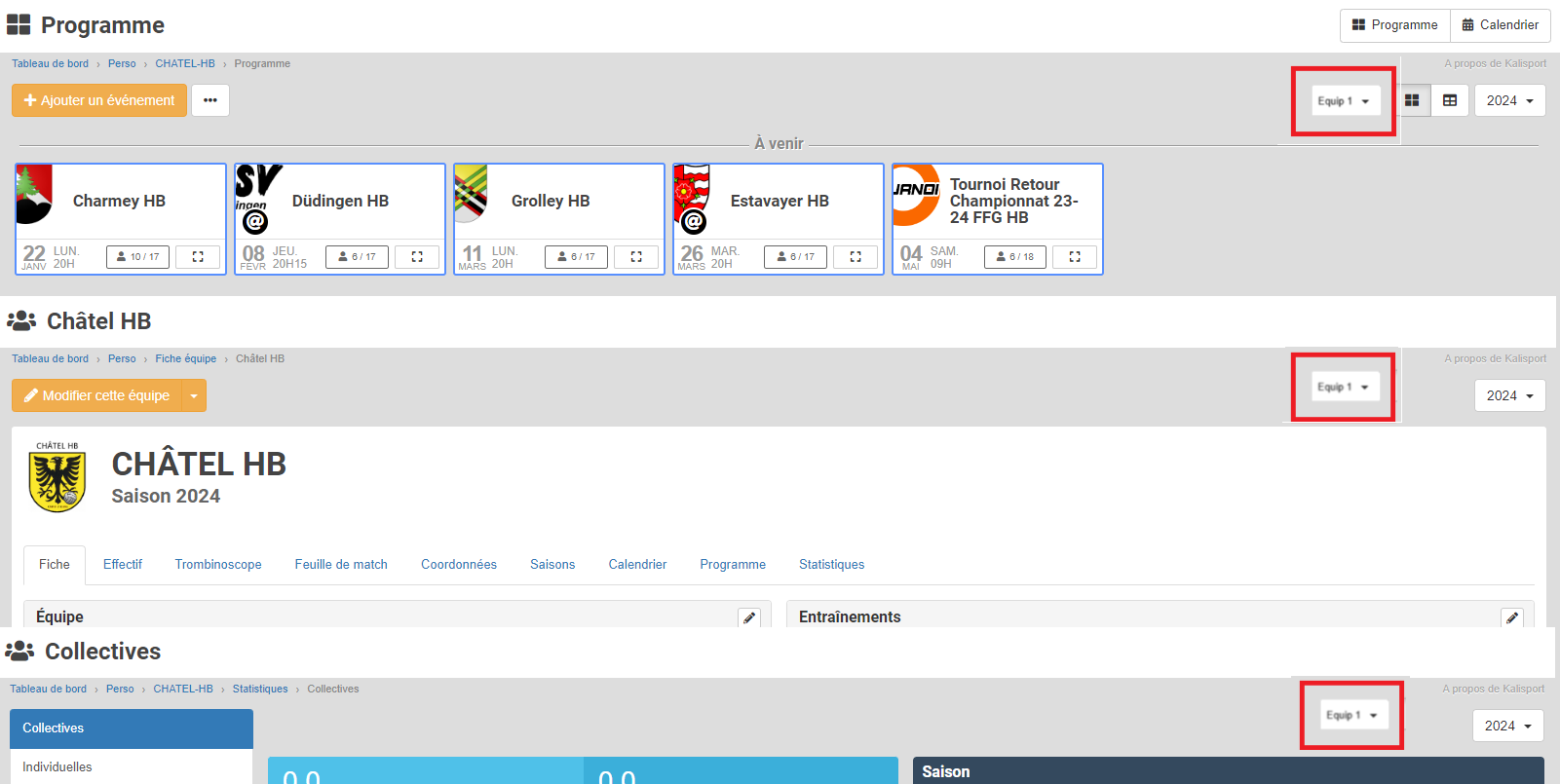
Task: Expand the Charmey HB event card
Action: point(198,257)
